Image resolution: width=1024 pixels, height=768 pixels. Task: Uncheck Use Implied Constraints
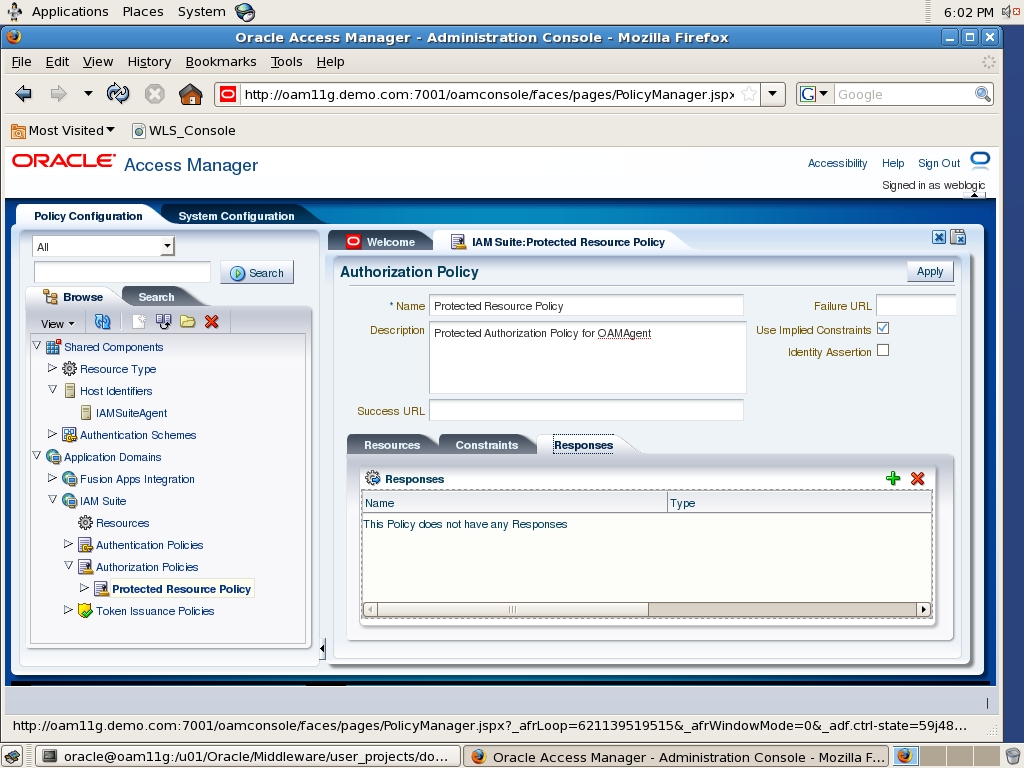[884, 327]
